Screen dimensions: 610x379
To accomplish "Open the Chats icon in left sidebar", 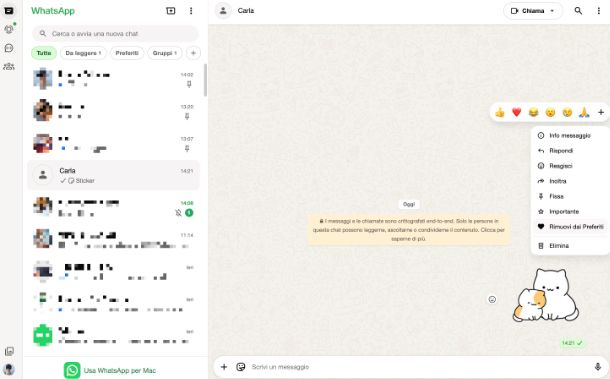I will coord(9,11).
